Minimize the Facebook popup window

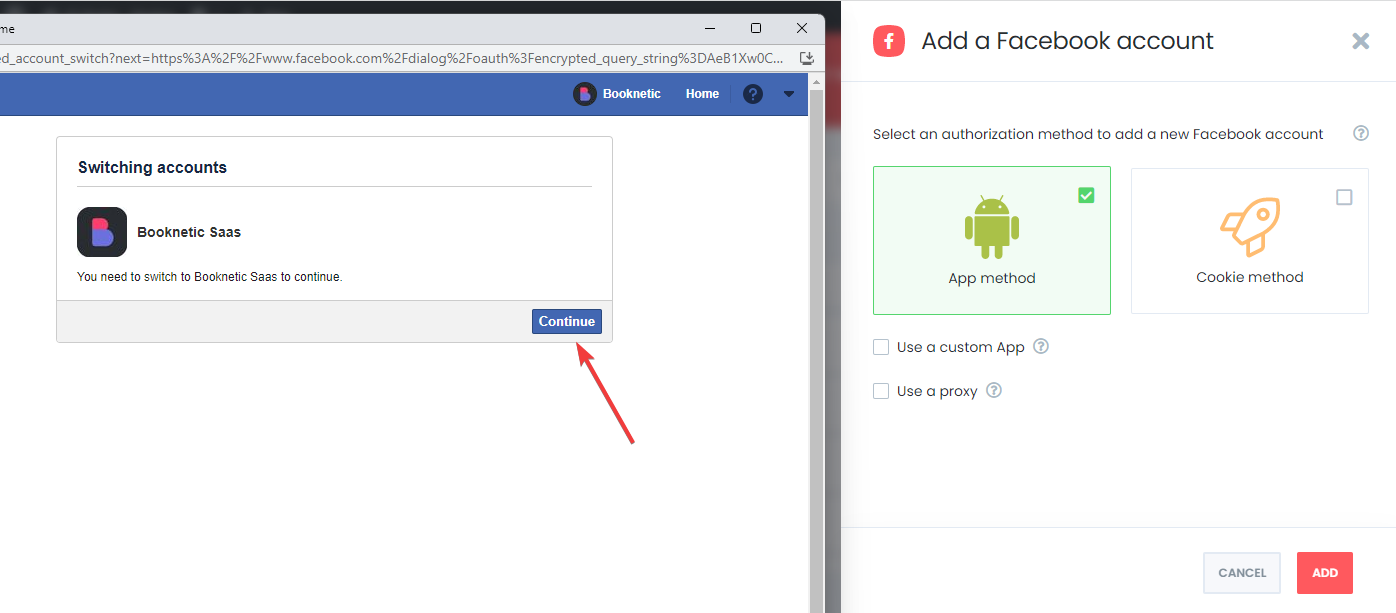pyautogui.click(x=711, y=28)
